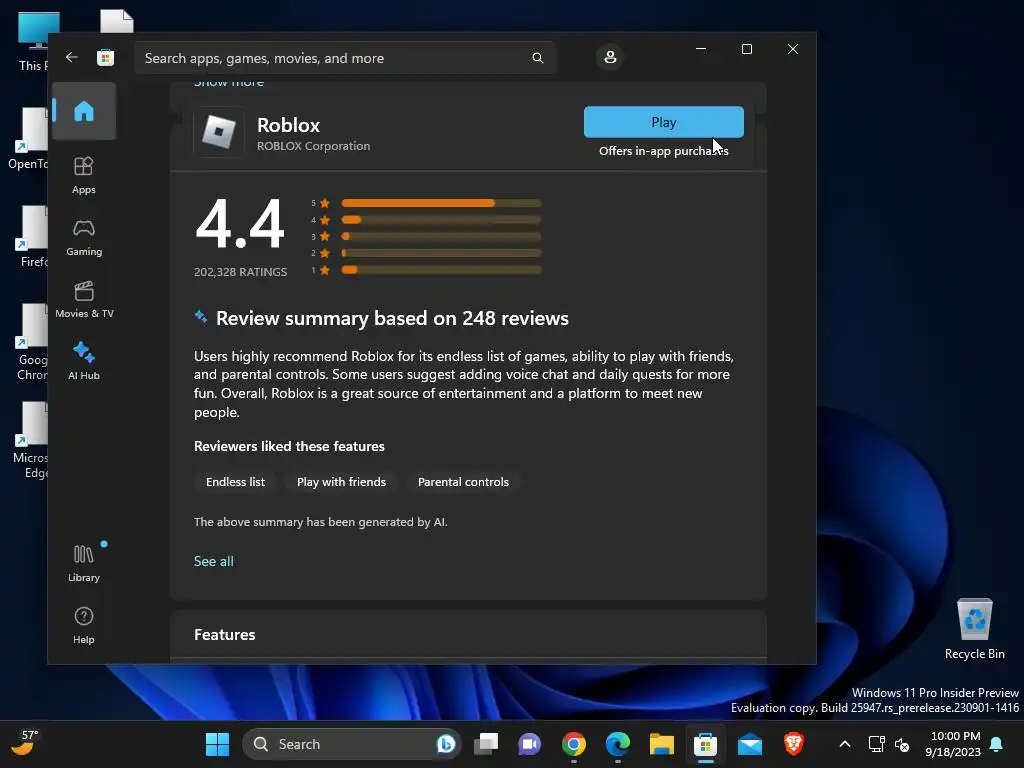This screenshot has width=1024, height=768.
Task: Click the 1 star rating bar
Action: pos(441,270)
